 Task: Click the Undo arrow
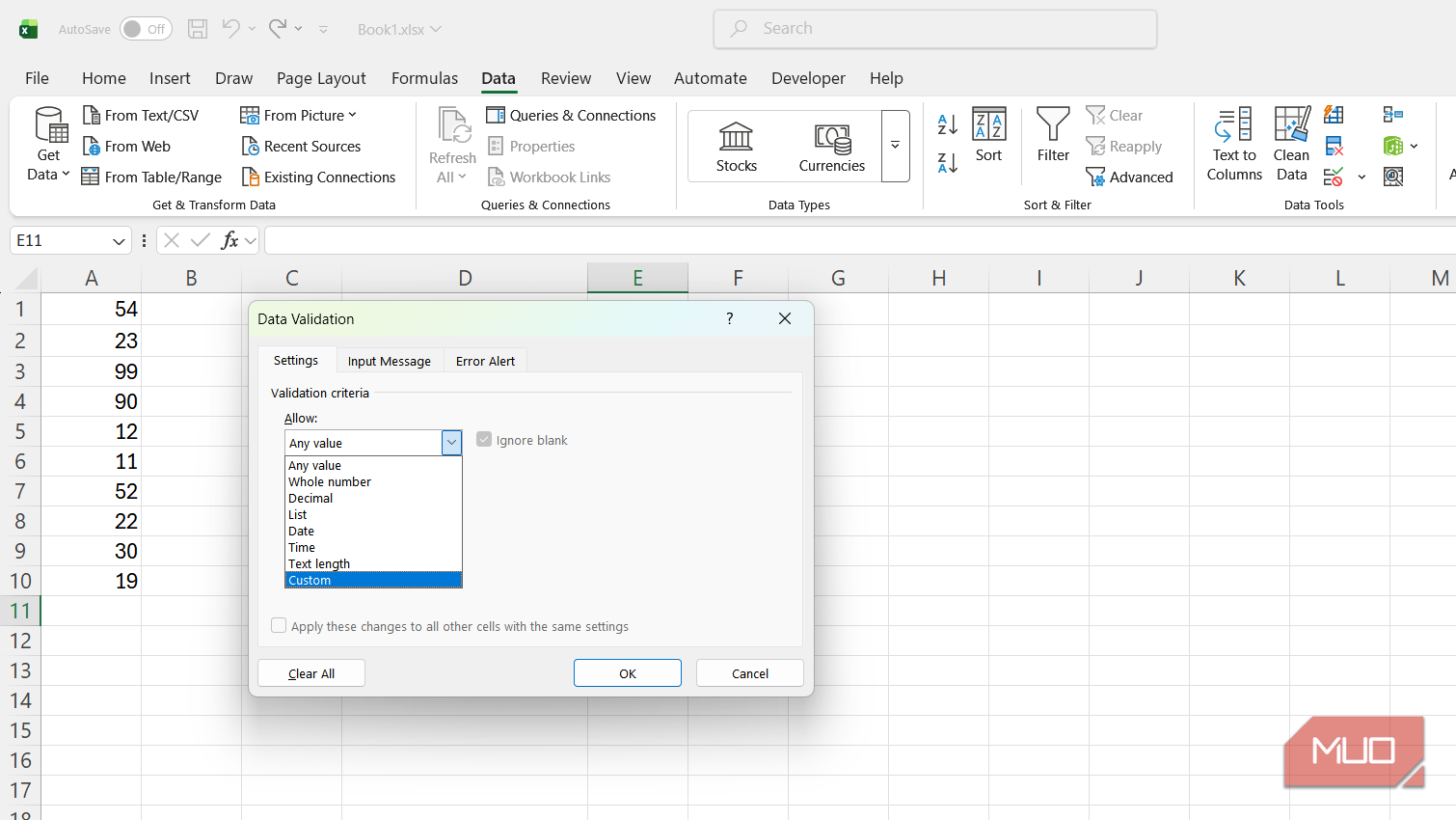pos(230,29)
